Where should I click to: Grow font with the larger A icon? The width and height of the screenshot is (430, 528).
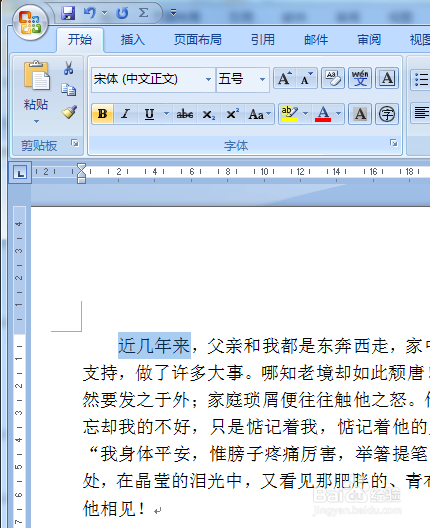point(285,79)
